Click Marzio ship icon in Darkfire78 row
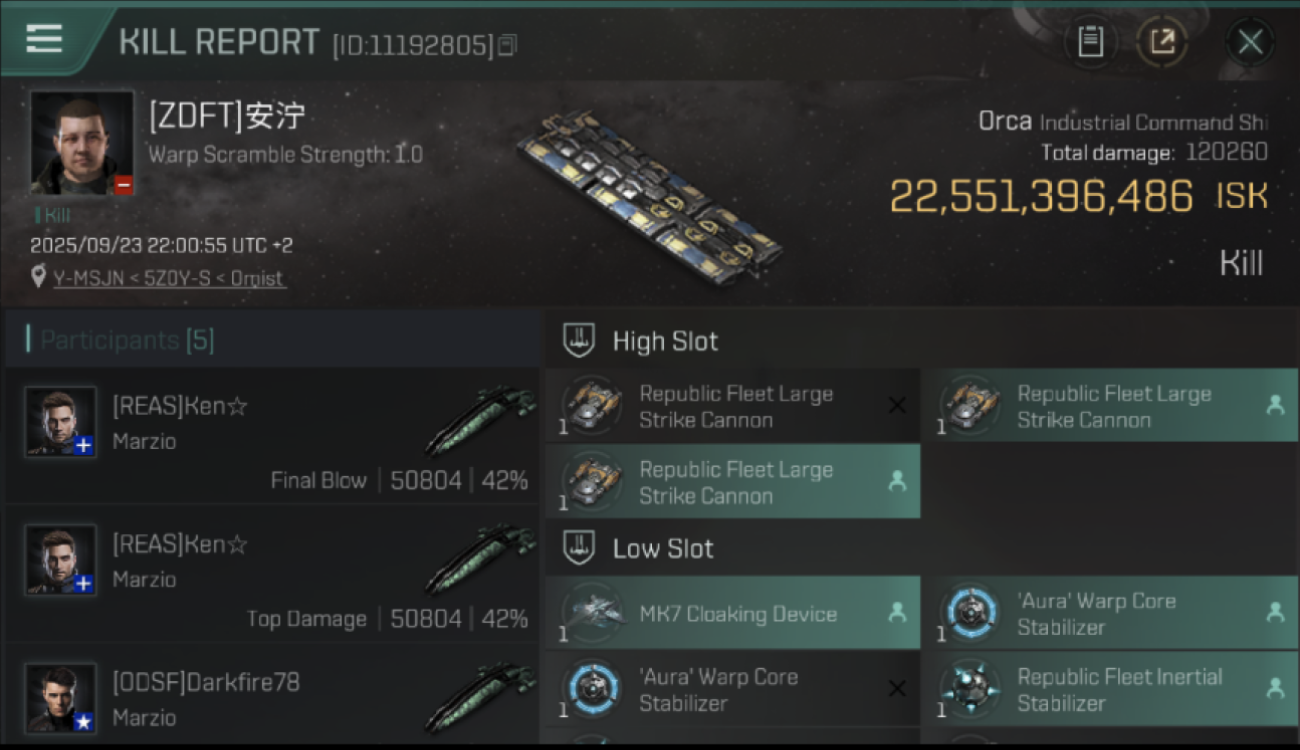The height and width of the screenshot is (750, 1300). tap(480, 697)
